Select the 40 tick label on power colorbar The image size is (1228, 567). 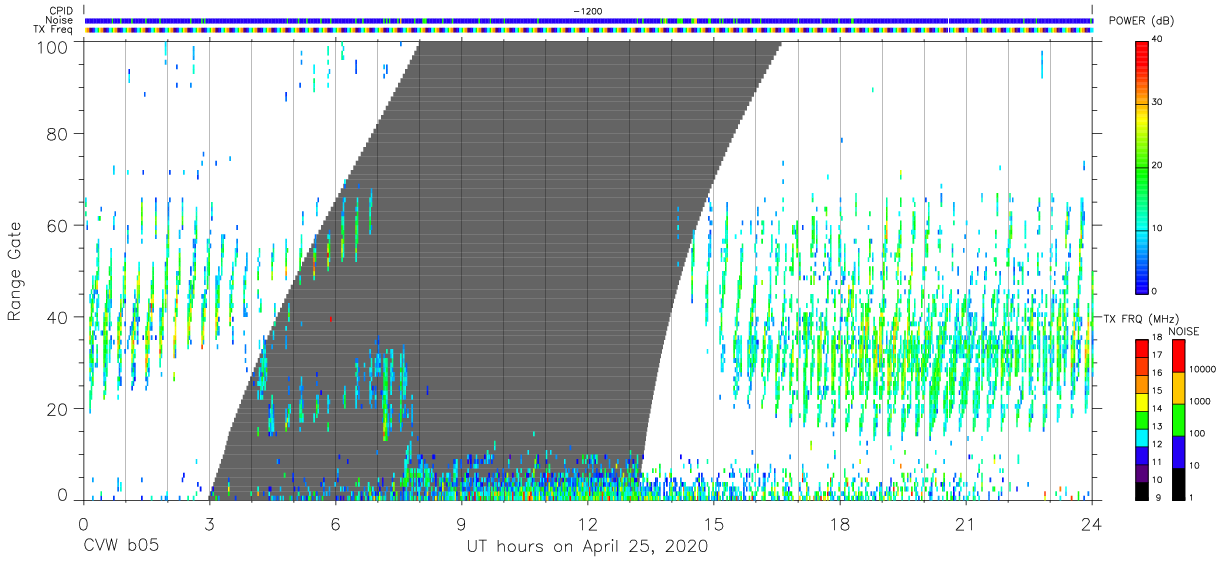1158,40
